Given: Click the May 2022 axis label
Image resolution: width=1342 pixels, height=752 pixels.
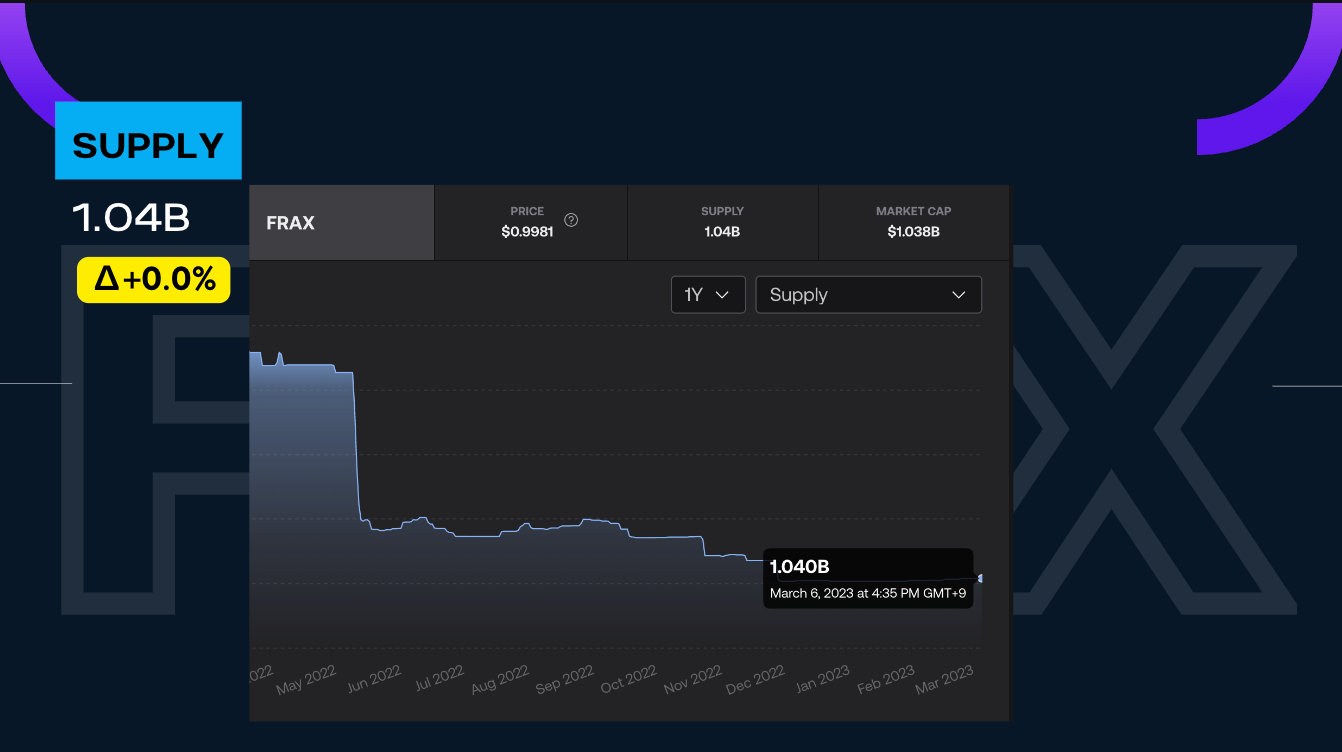Looking at the screenshot, I should point(306,680).
